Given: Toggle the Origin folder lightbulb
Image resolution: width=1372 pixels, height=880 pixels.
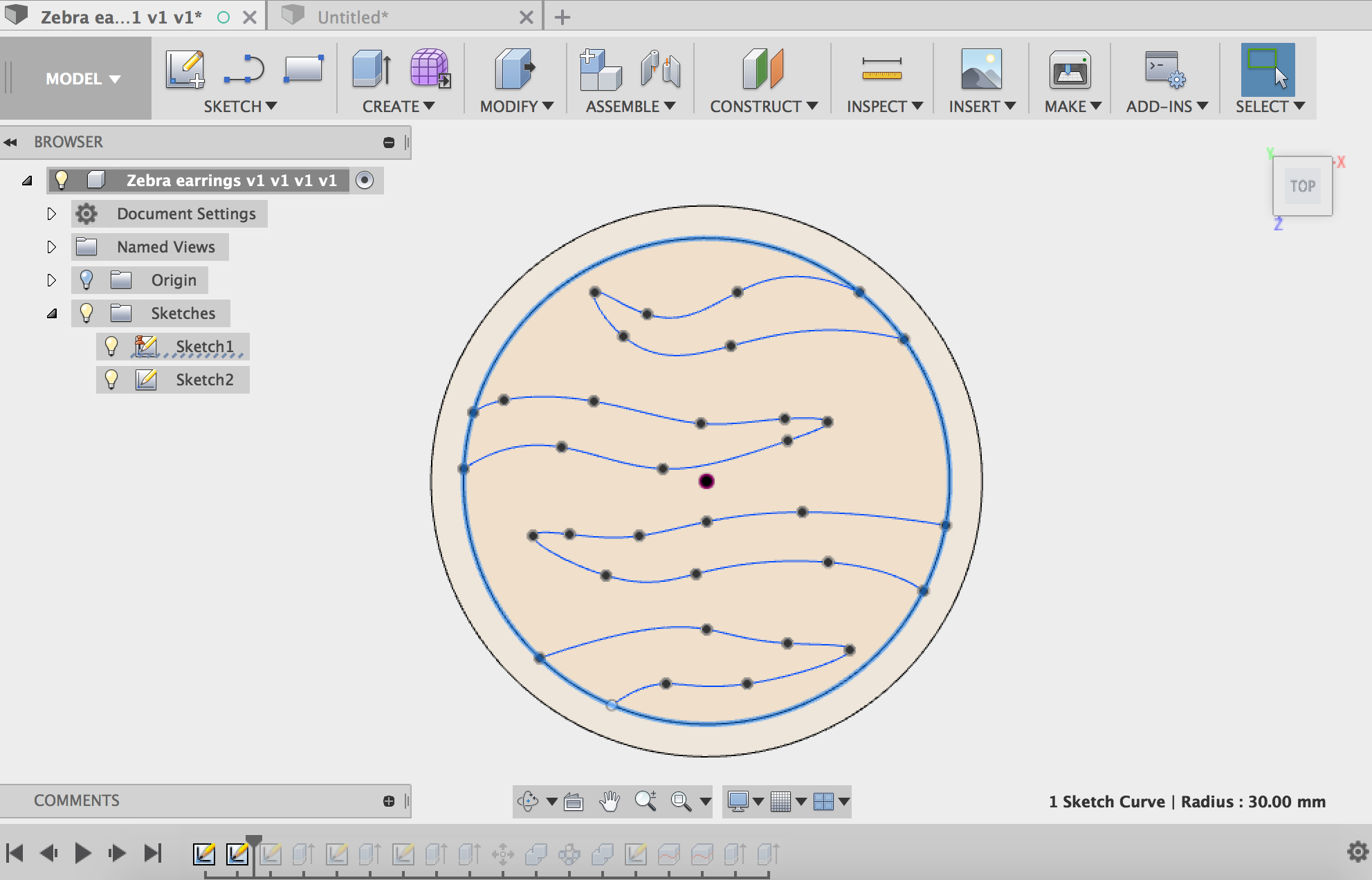Looking at the screenshot, I should [x=86, y=279].
